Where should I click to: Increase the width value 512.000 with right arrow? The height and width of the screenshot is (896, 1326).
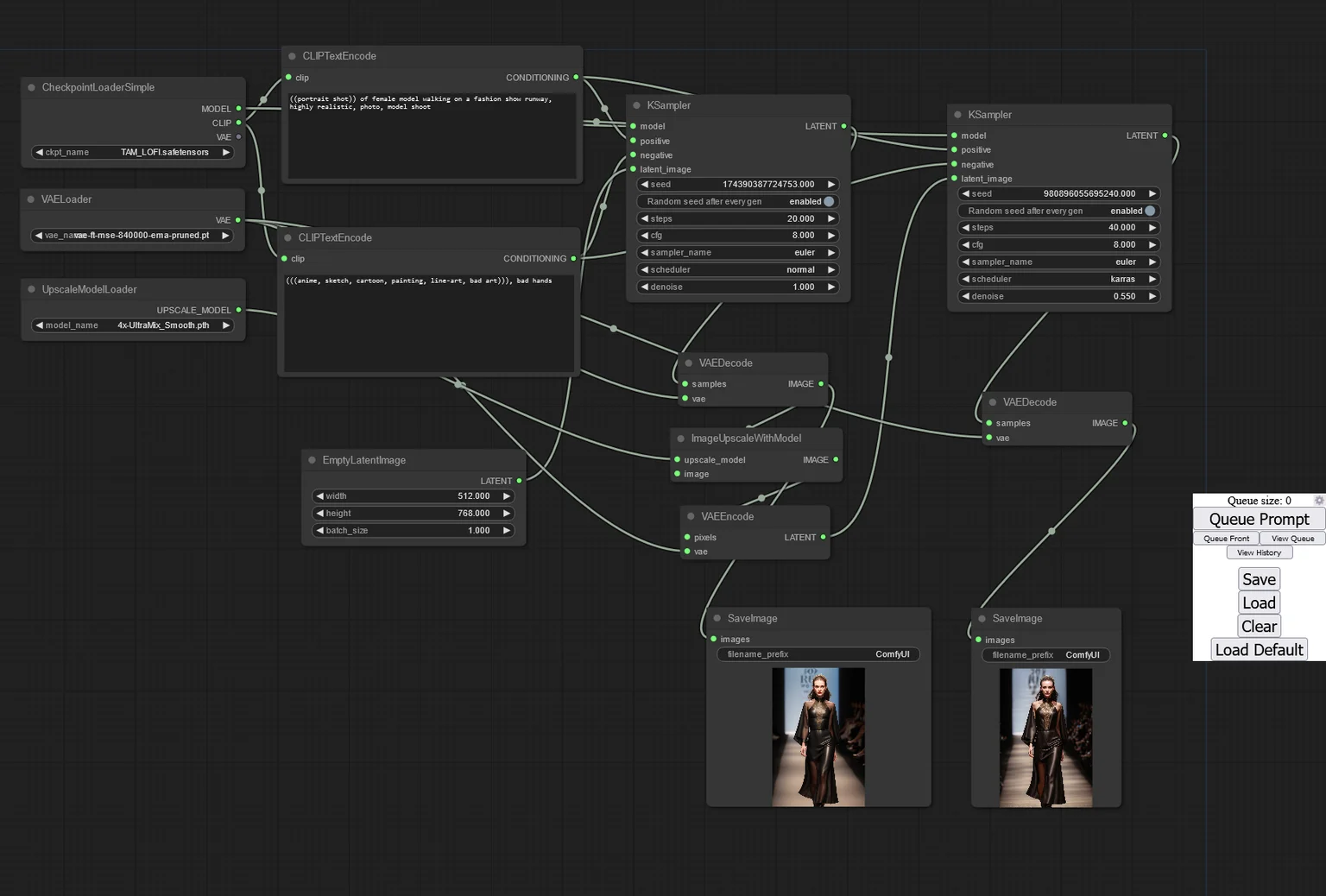click(x=507, y=496)
